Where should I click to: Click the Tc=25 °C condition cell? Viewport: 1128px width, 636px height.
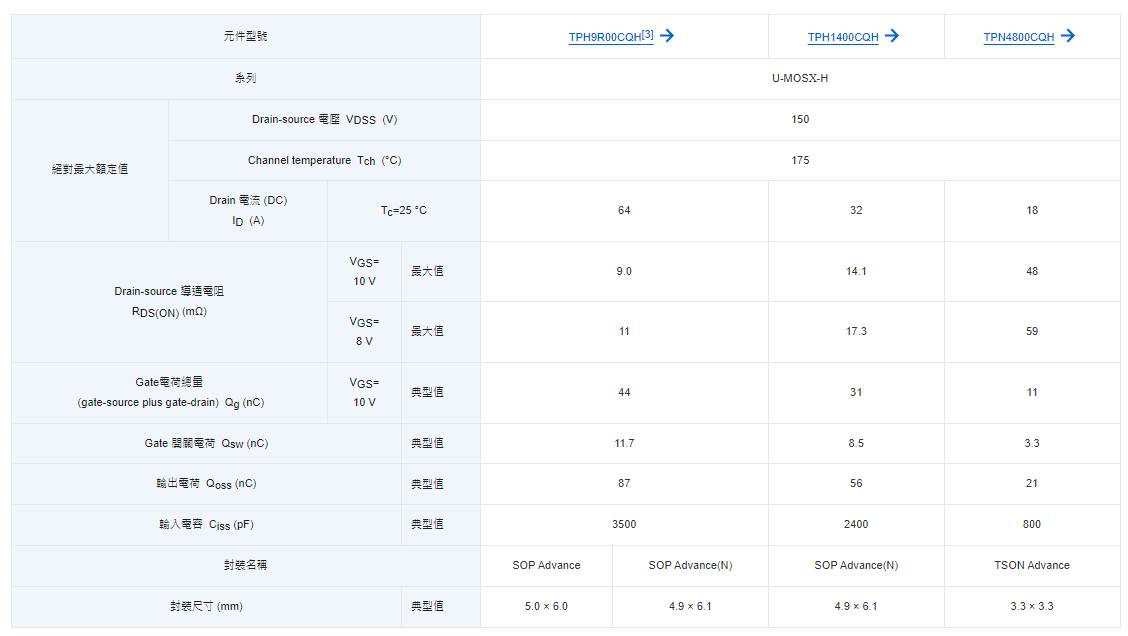(x=403, y=210)
